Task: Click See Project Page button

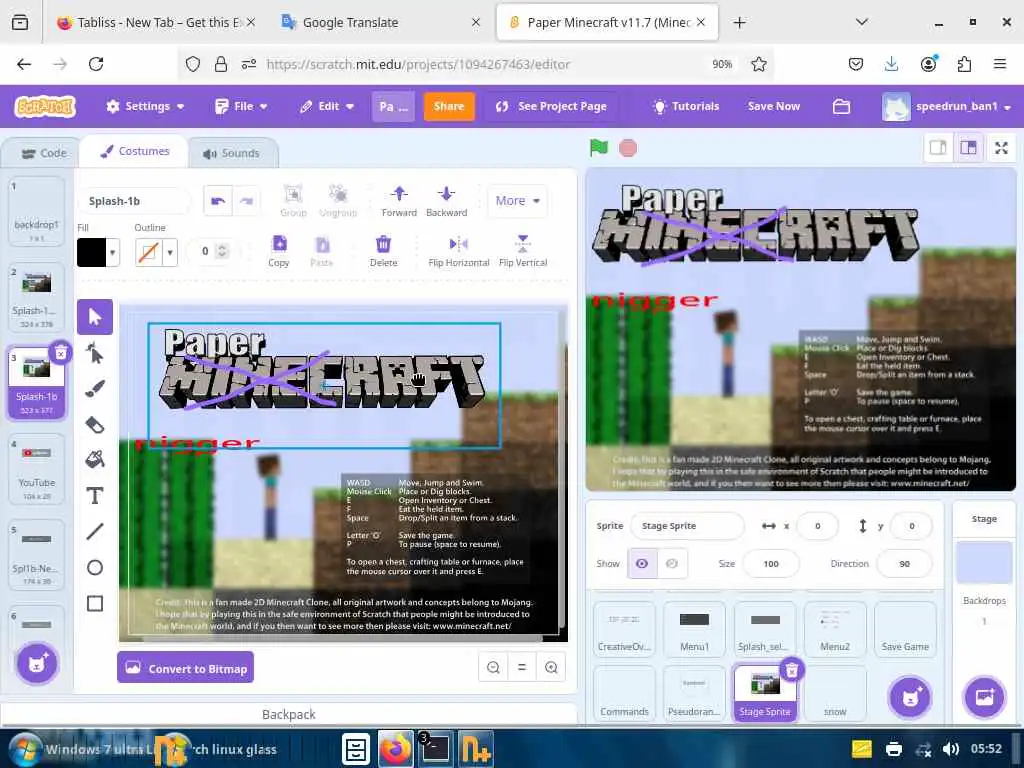Action: [551, 106]
